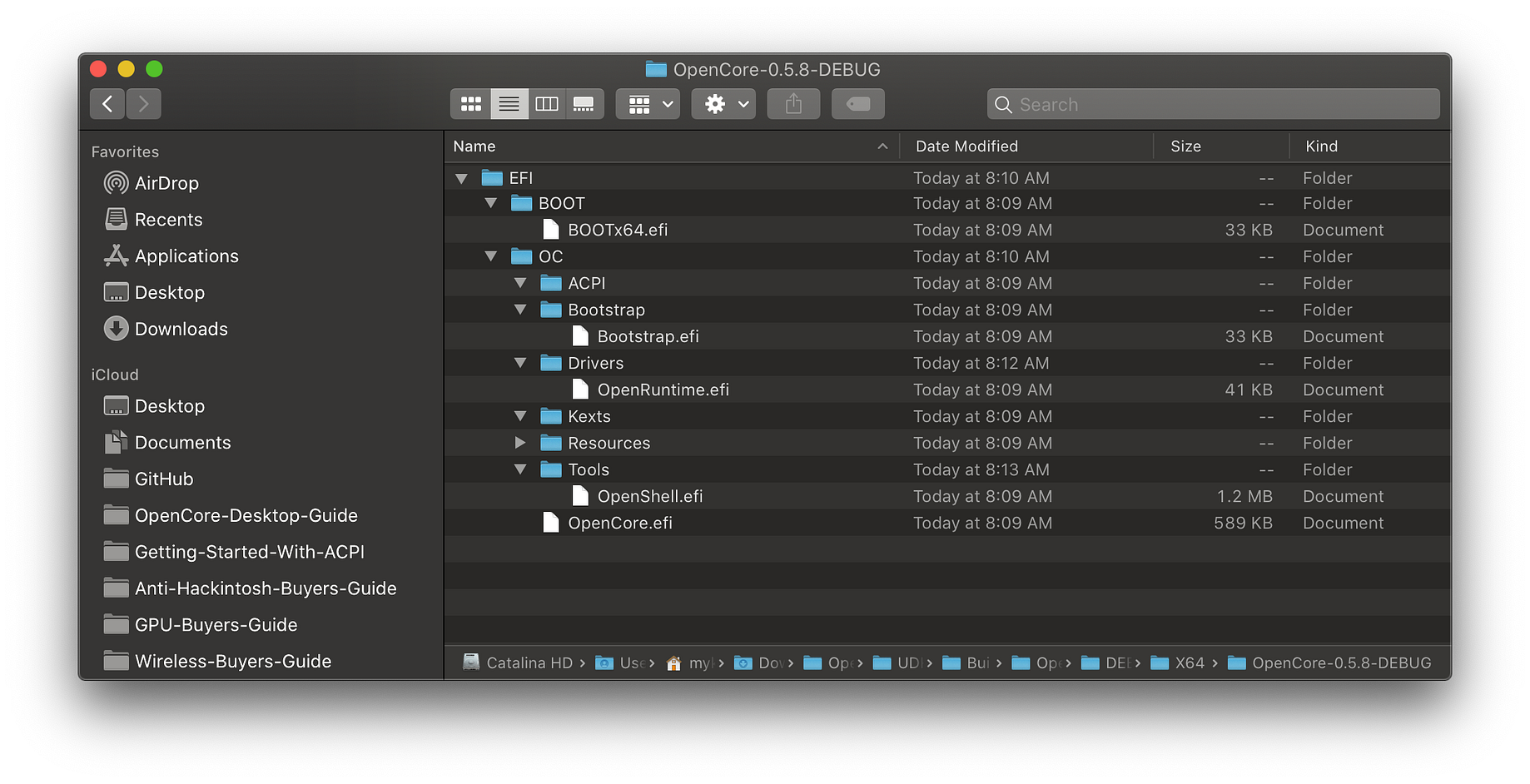This screenshot has width=1530, height=784.
Task: Click the home folder in the path bar
Action: coord(689,662)
